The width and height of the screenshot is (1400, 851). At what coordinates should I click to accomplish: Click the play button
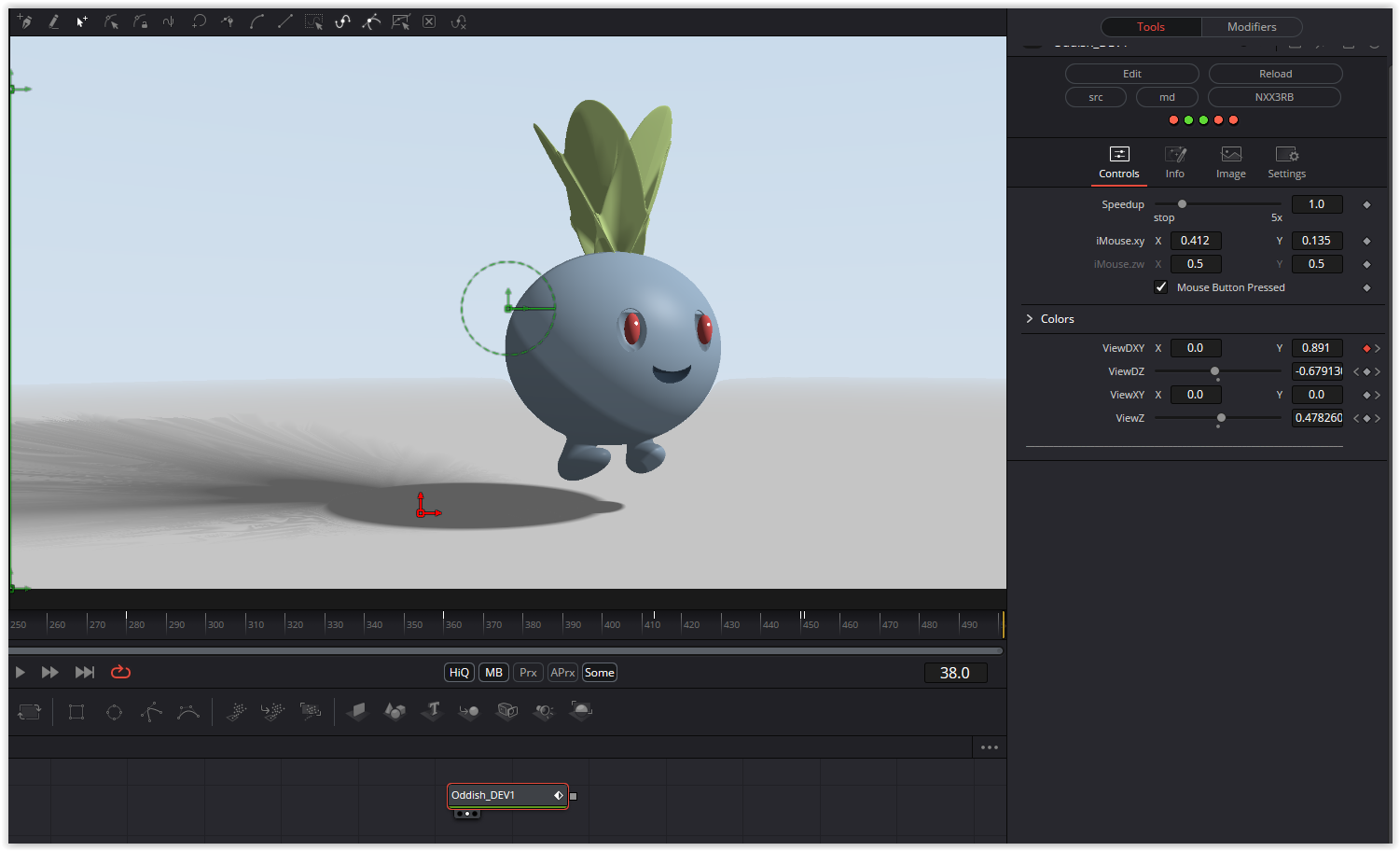point(21,672)
